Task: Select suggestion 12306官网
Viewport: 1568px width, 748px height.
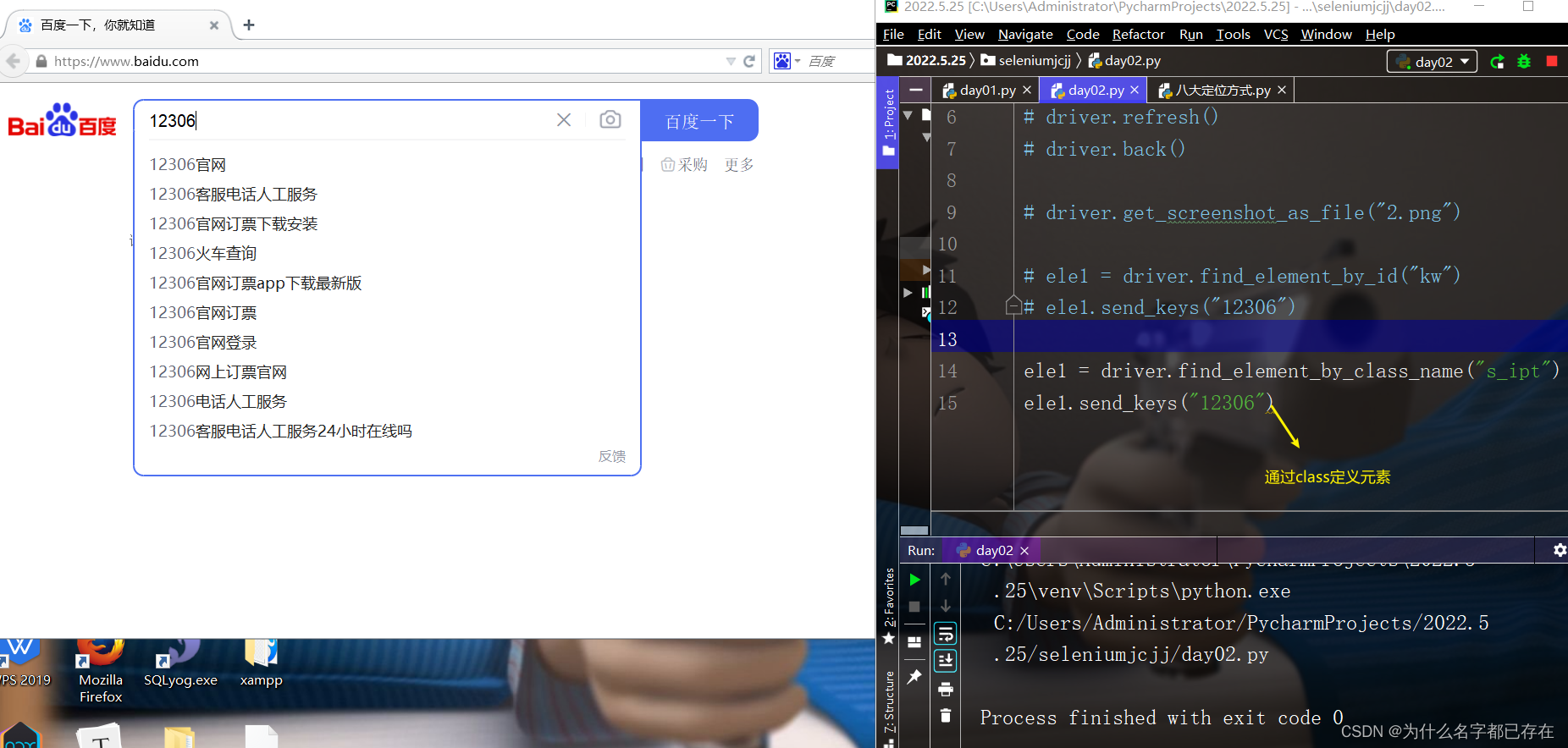Action: click(x=188, y=164)
